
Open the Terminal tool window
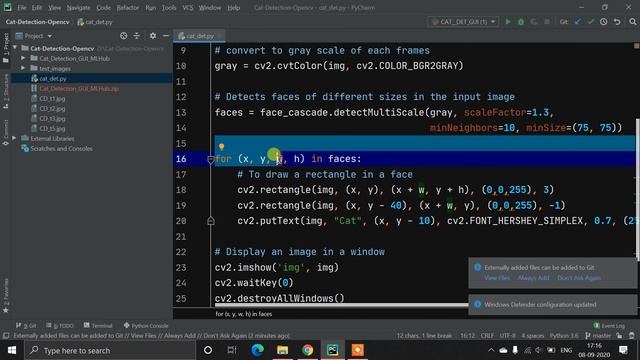click(x=98, y=326)
